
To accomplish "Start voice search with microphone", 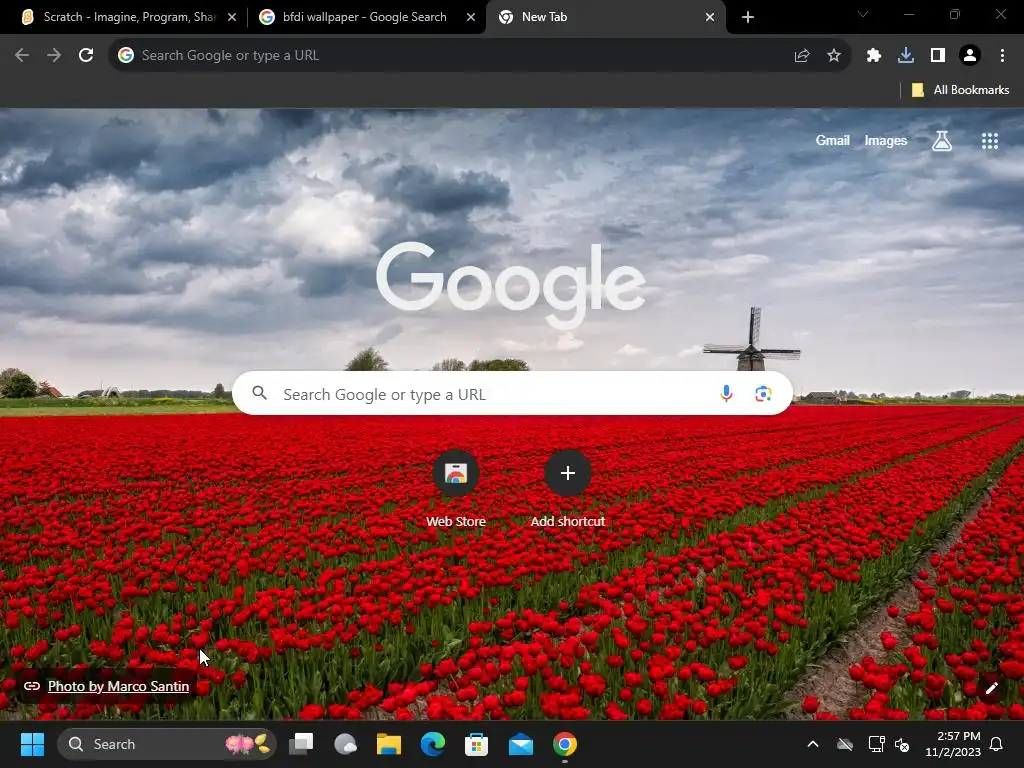I will (726, 393).
